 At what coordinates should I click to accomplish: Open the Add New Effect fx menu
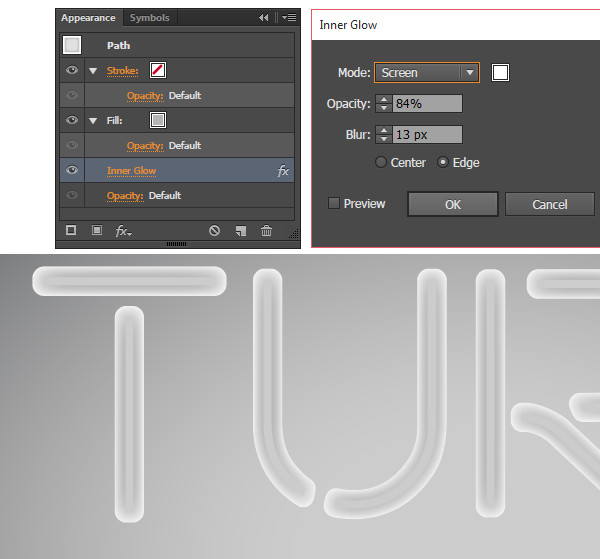(124, 230)
